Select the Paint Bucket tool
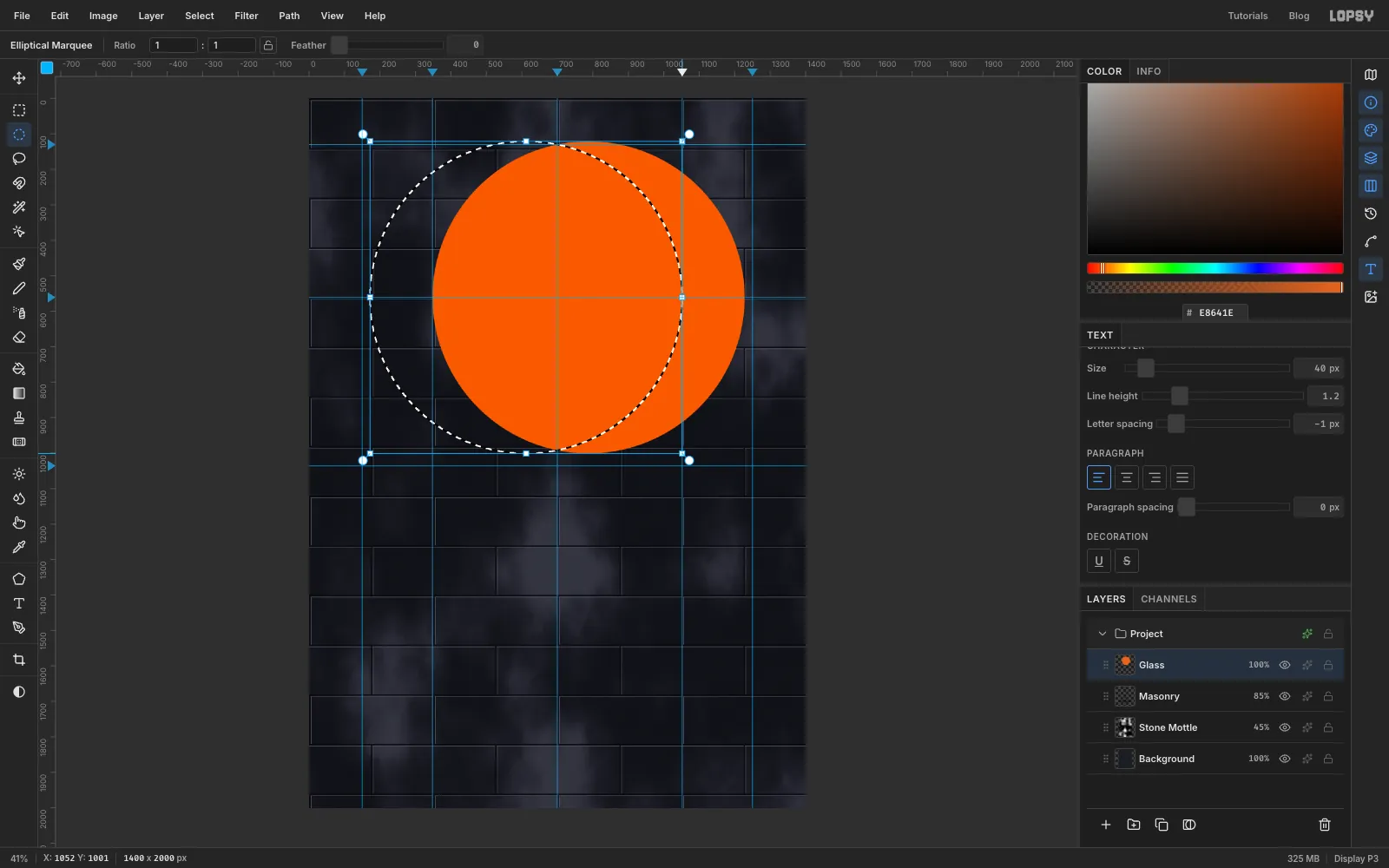The width and height of the screenshot is (1389, 868). pyautogui.click(x=19, y=369)
